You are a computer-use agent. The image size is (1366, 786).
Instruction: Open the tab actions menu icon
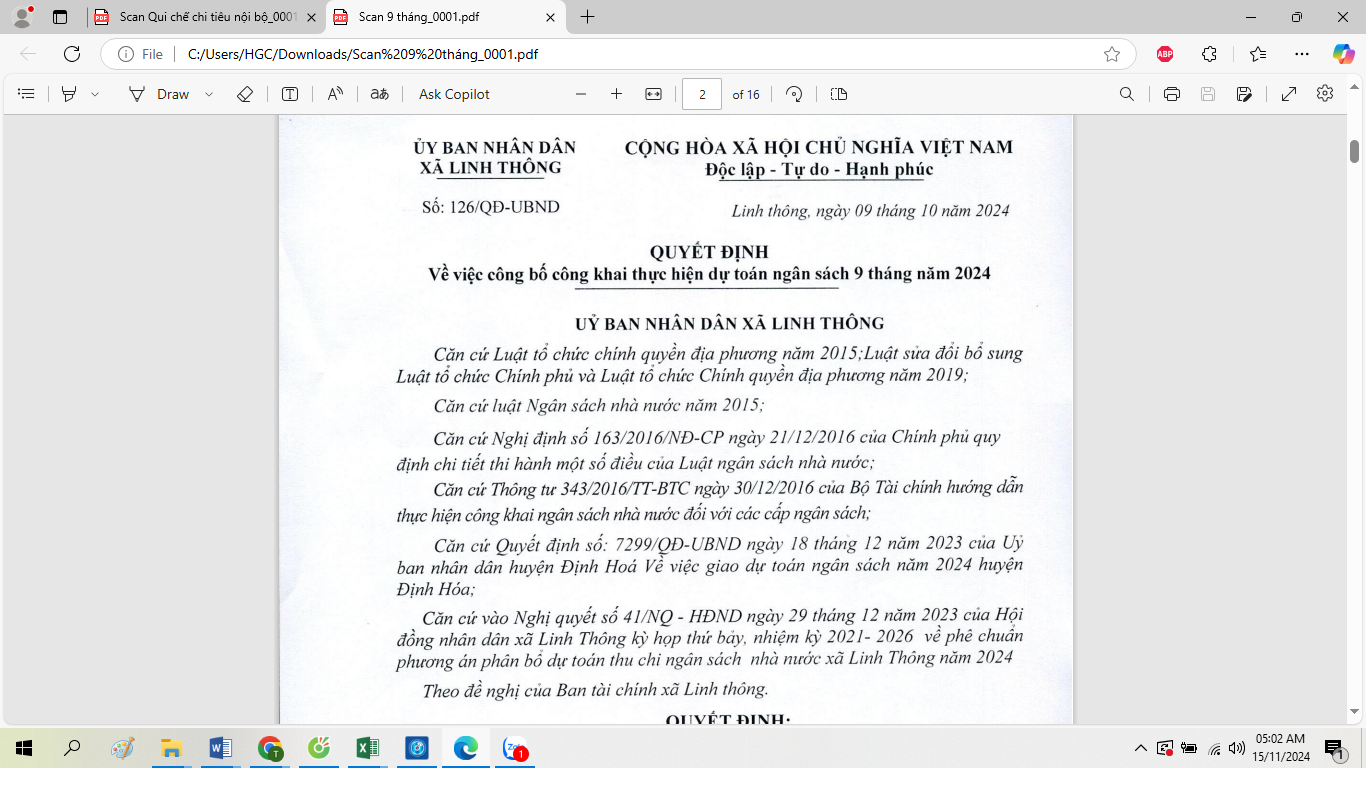point(60,17)
